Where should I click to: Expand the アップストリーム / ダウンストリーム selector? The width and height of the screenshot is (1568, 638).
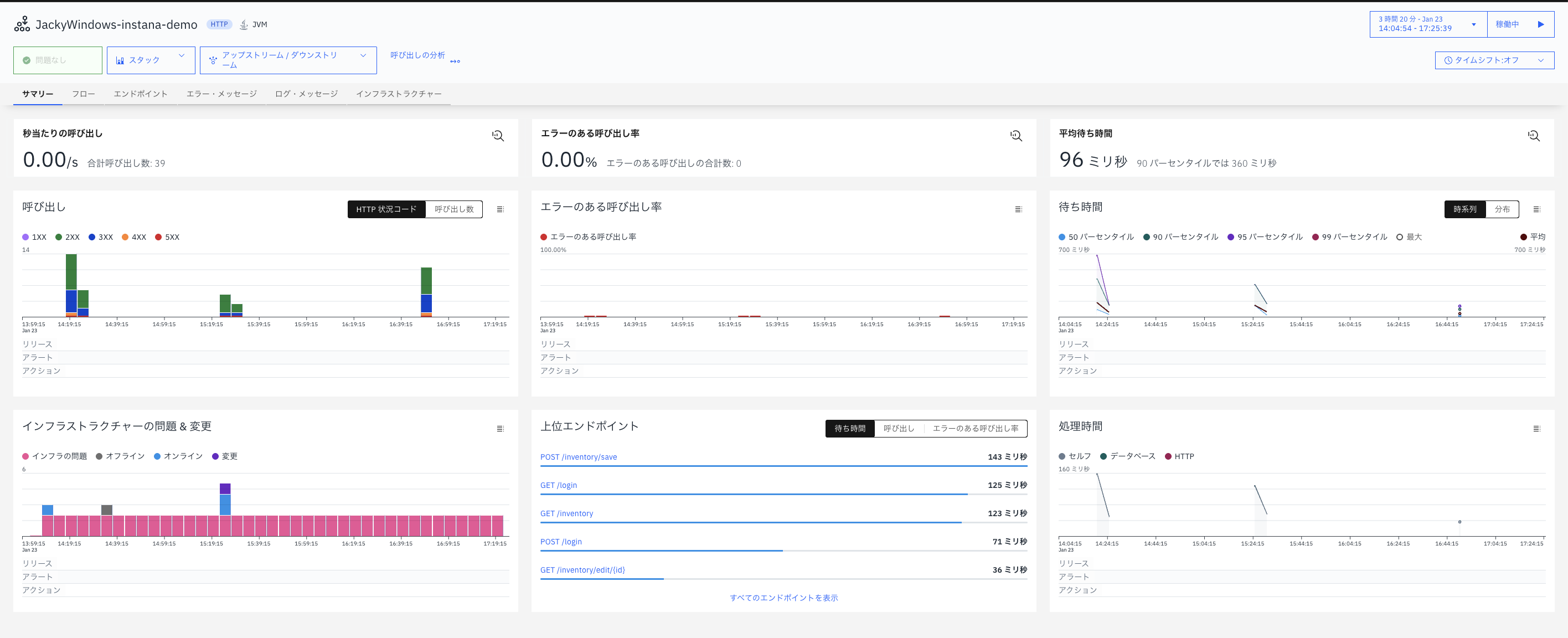[364, 60]
